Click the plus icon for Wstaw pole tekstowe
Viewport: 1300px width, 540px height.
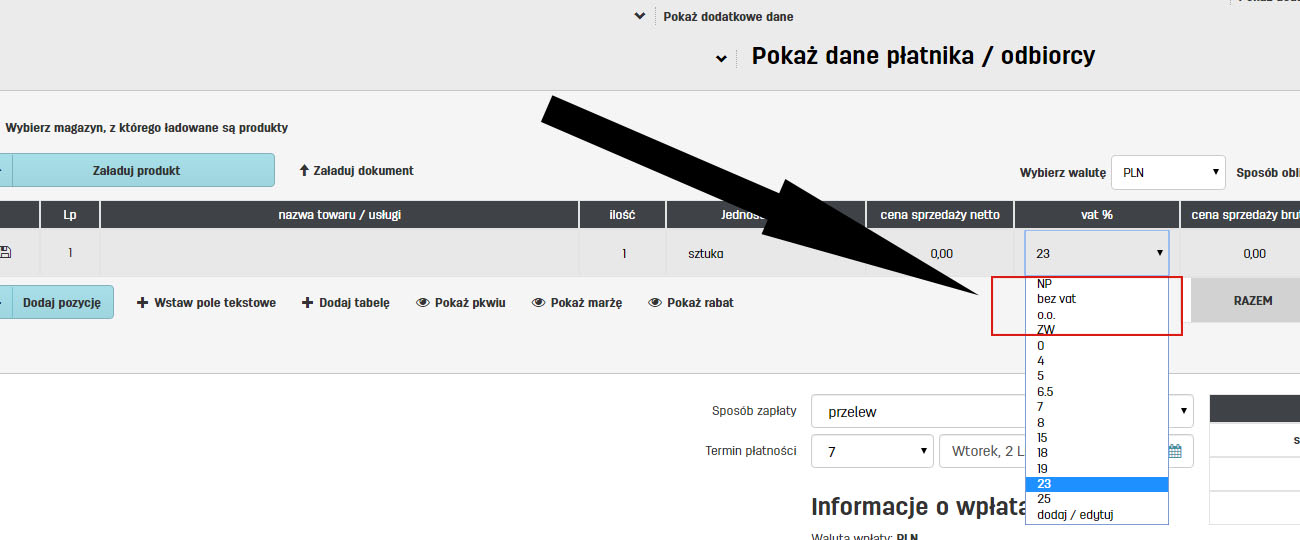click(x=142, y=302)
